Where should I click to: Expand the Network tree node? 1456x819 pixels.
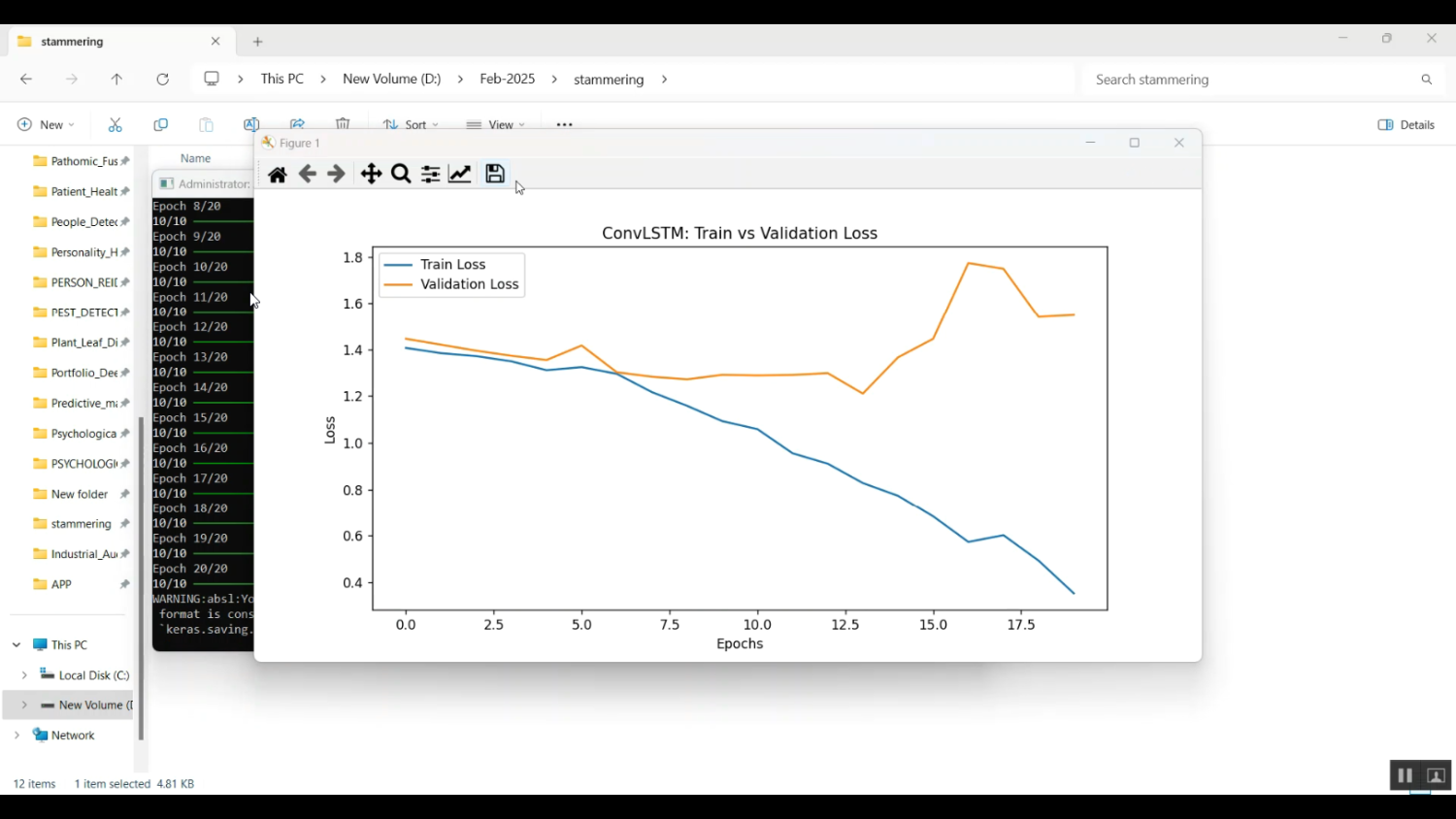(x=17, y=736)
